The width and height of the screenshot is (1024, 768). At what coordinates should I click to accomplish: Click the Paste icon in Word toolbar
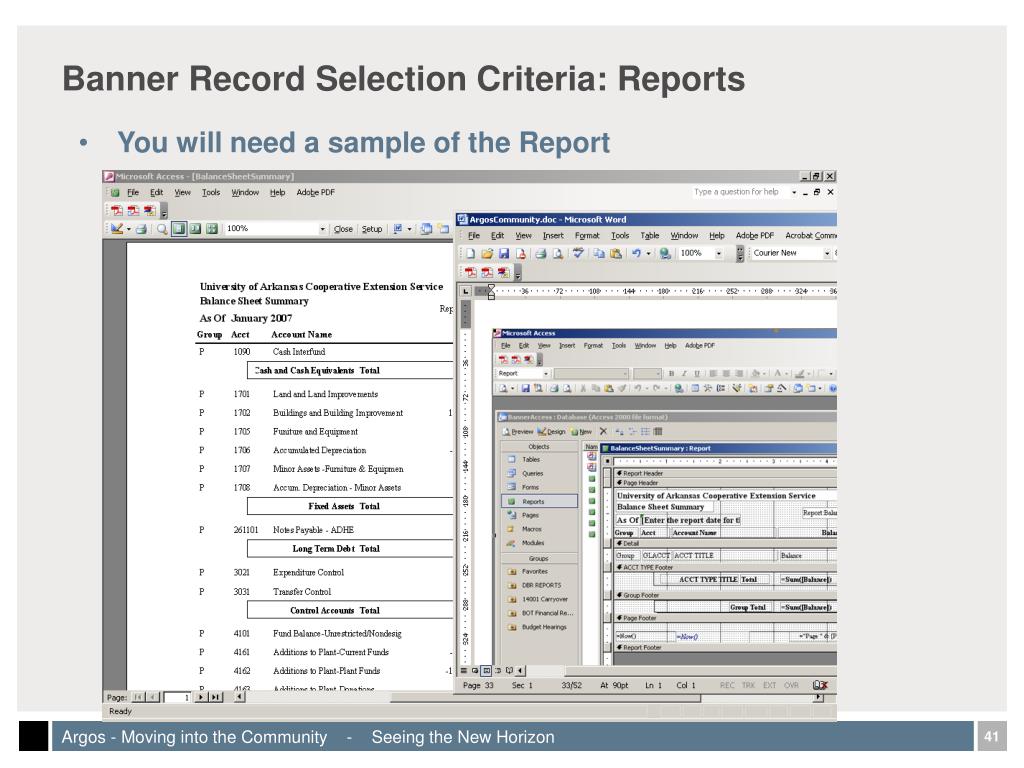click(x=615, y=253)
